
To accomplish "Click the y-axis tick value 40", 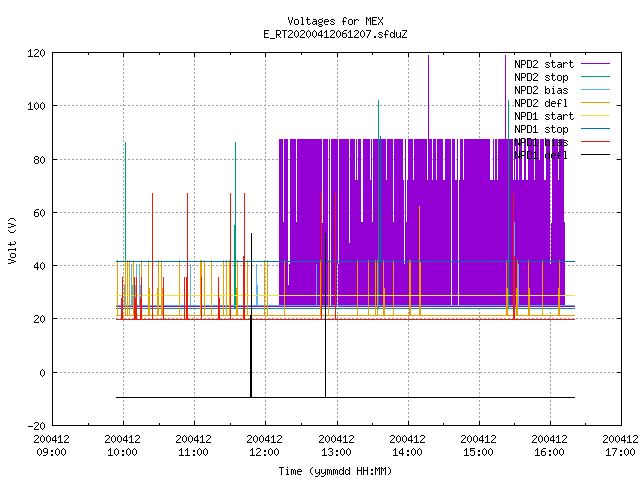I will 39,266.
